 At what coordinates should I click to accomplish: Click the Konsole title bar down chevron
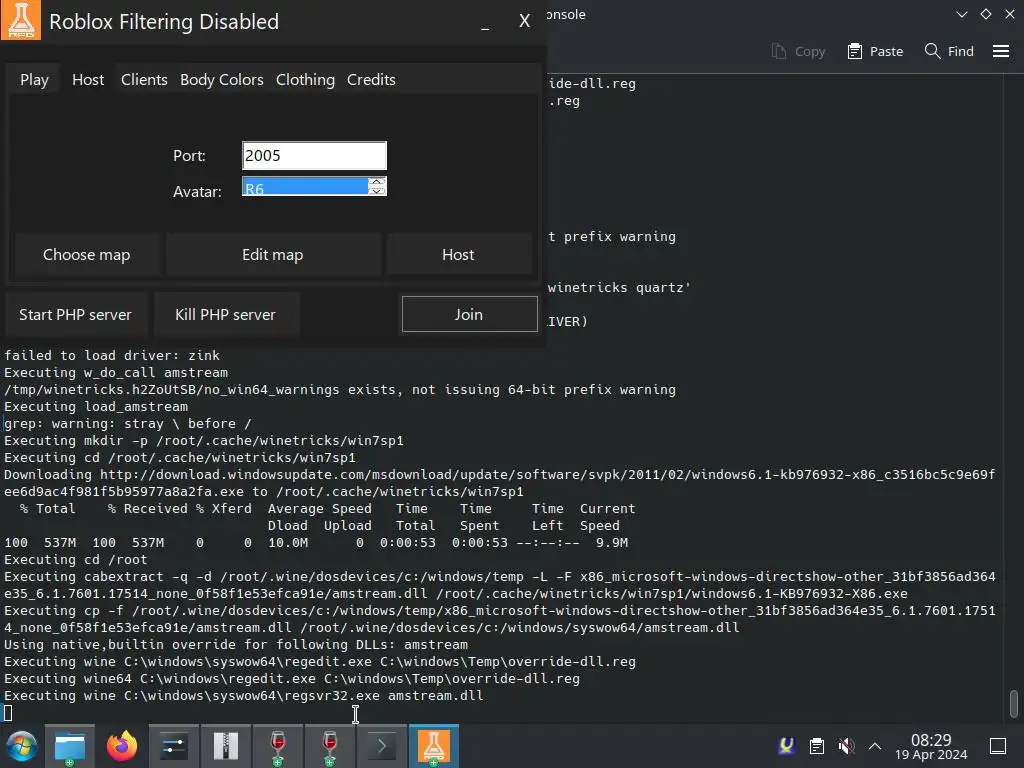[961, 14]
